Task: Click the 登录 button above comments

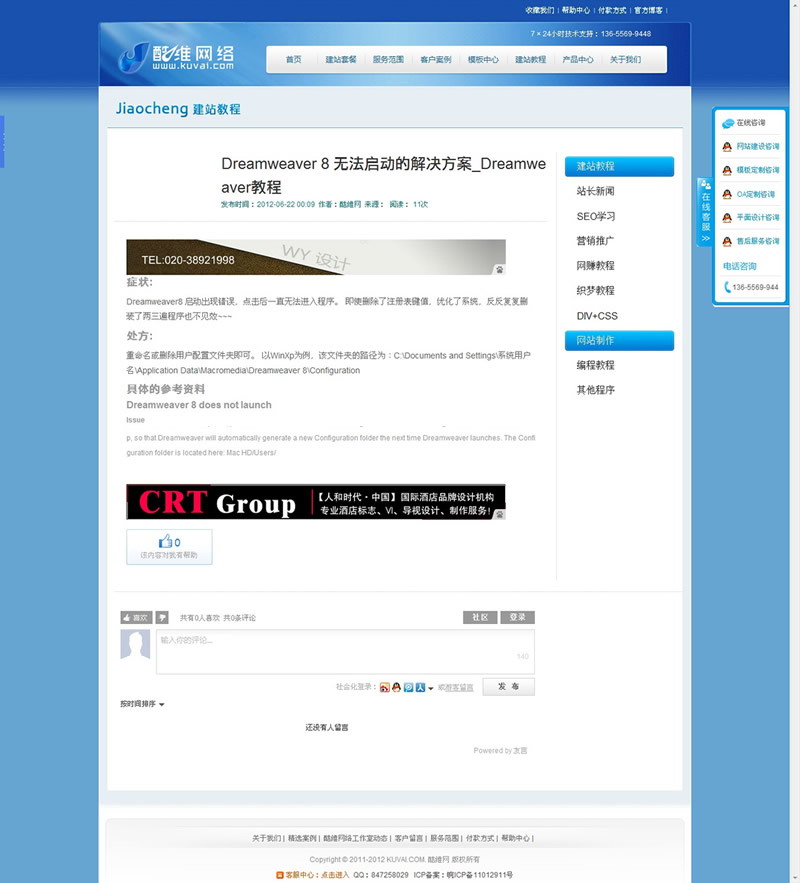Action: [517, 617]
